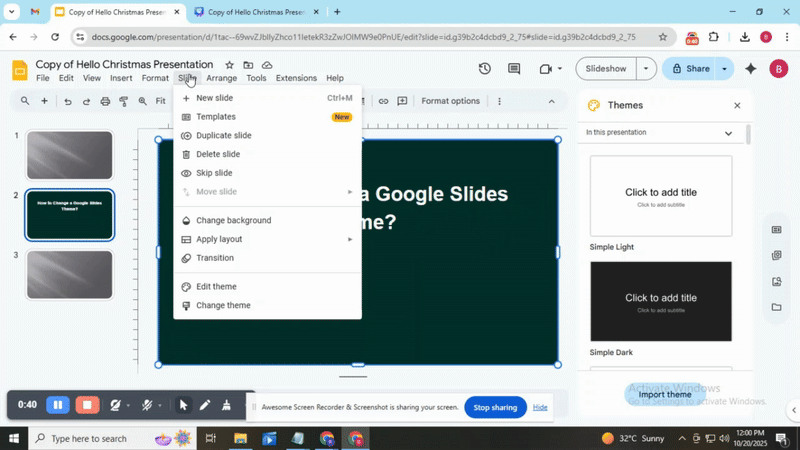Pause the screen recording

[x=58, y=405]
